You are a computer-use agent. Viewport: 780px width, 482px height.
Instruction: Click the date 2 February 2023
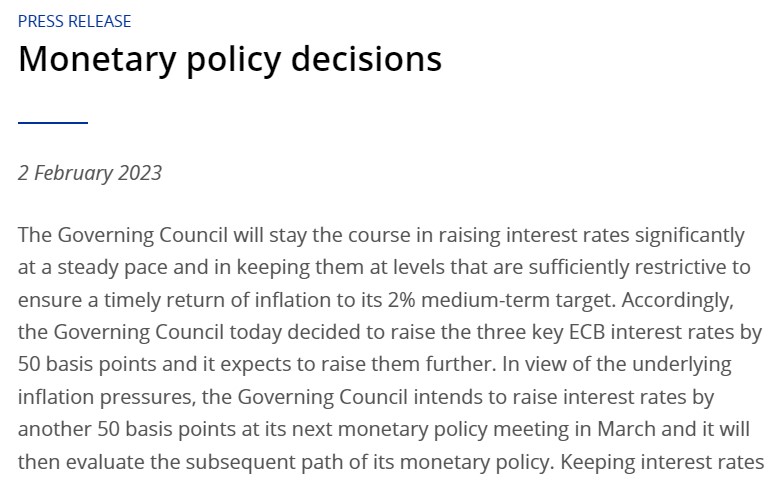90,173
